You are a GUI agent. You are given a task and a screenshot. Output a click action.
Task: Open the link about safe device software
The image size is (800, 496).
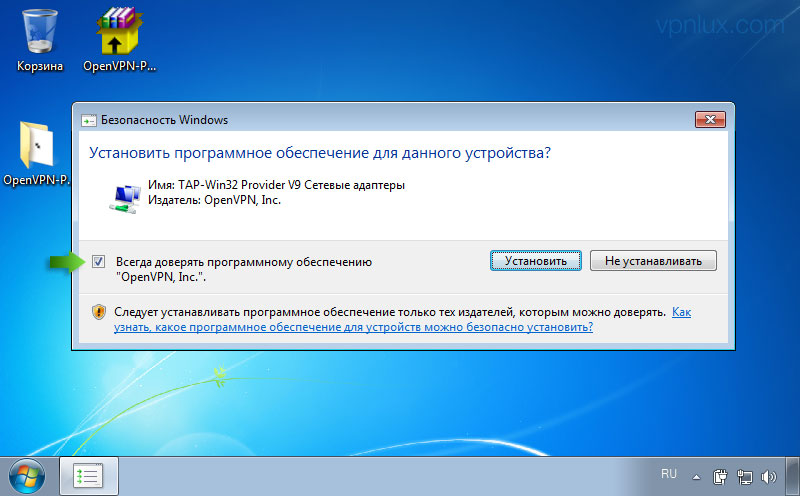coord(353,327)
